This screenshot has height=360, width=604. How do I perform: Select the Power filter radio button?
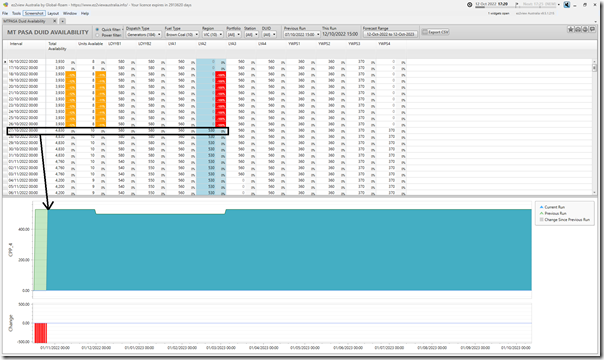(97, 35)
